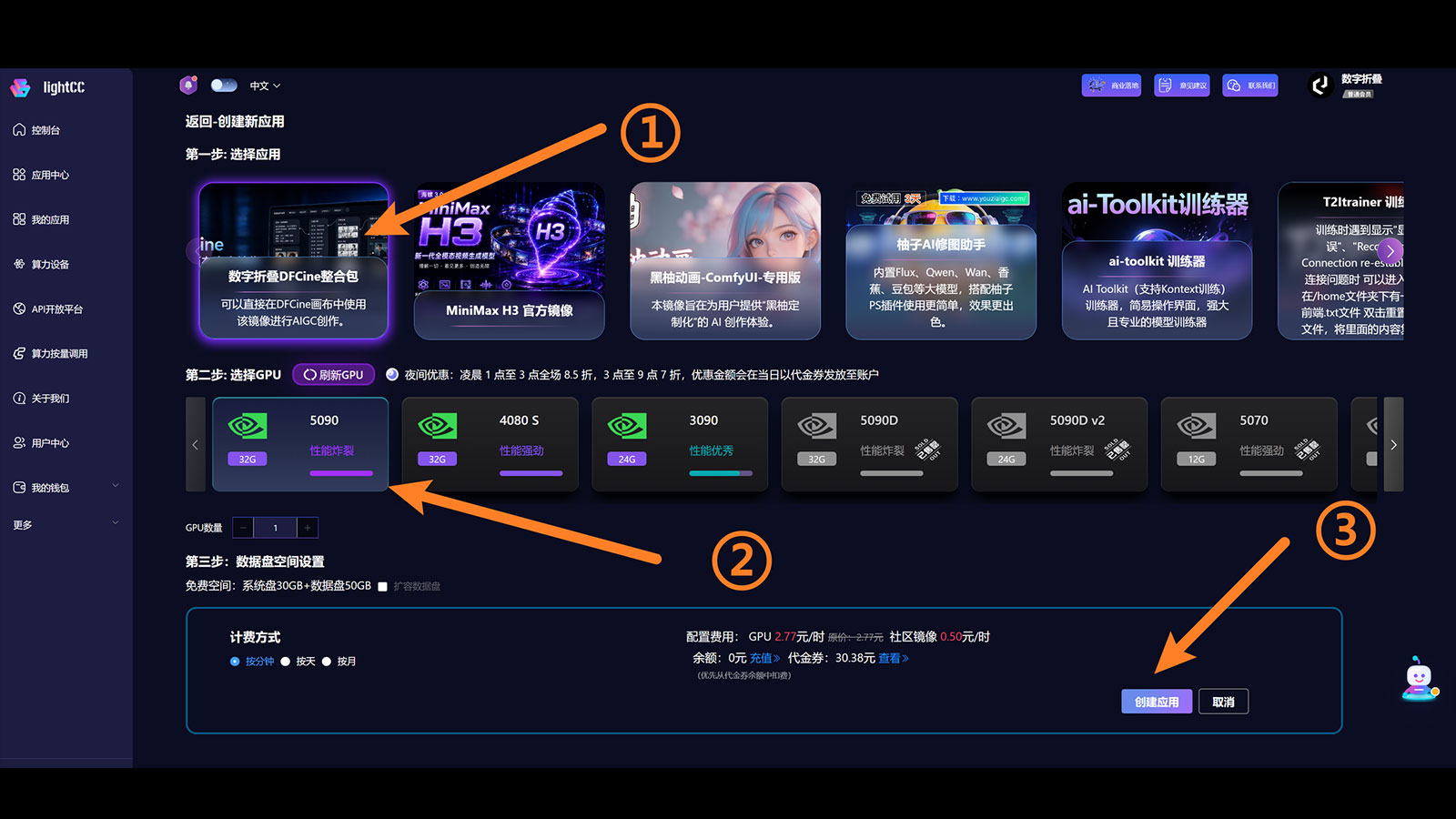1456x819 pixels.
Task: Open 应用中心 in the sidebar
Action: point(41,175)
